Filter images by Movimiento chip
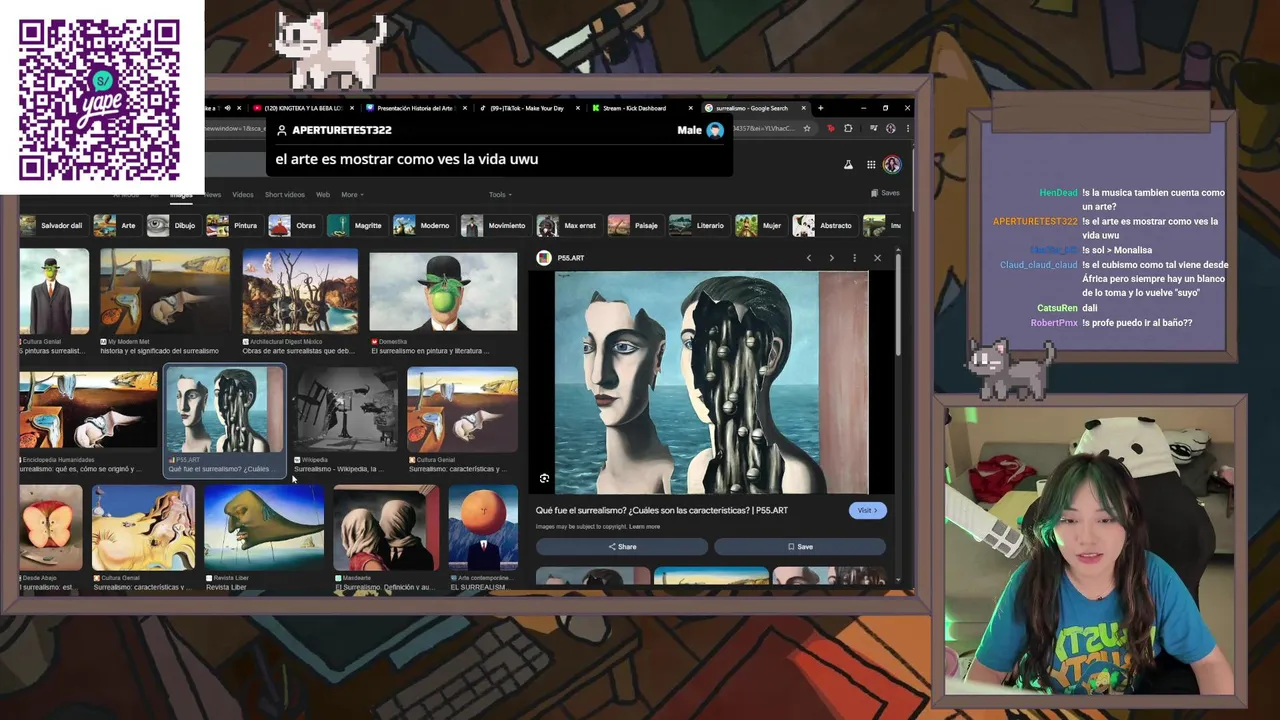Image resolution: width=1280 pixels, height=720 pixels. point(494,226)
